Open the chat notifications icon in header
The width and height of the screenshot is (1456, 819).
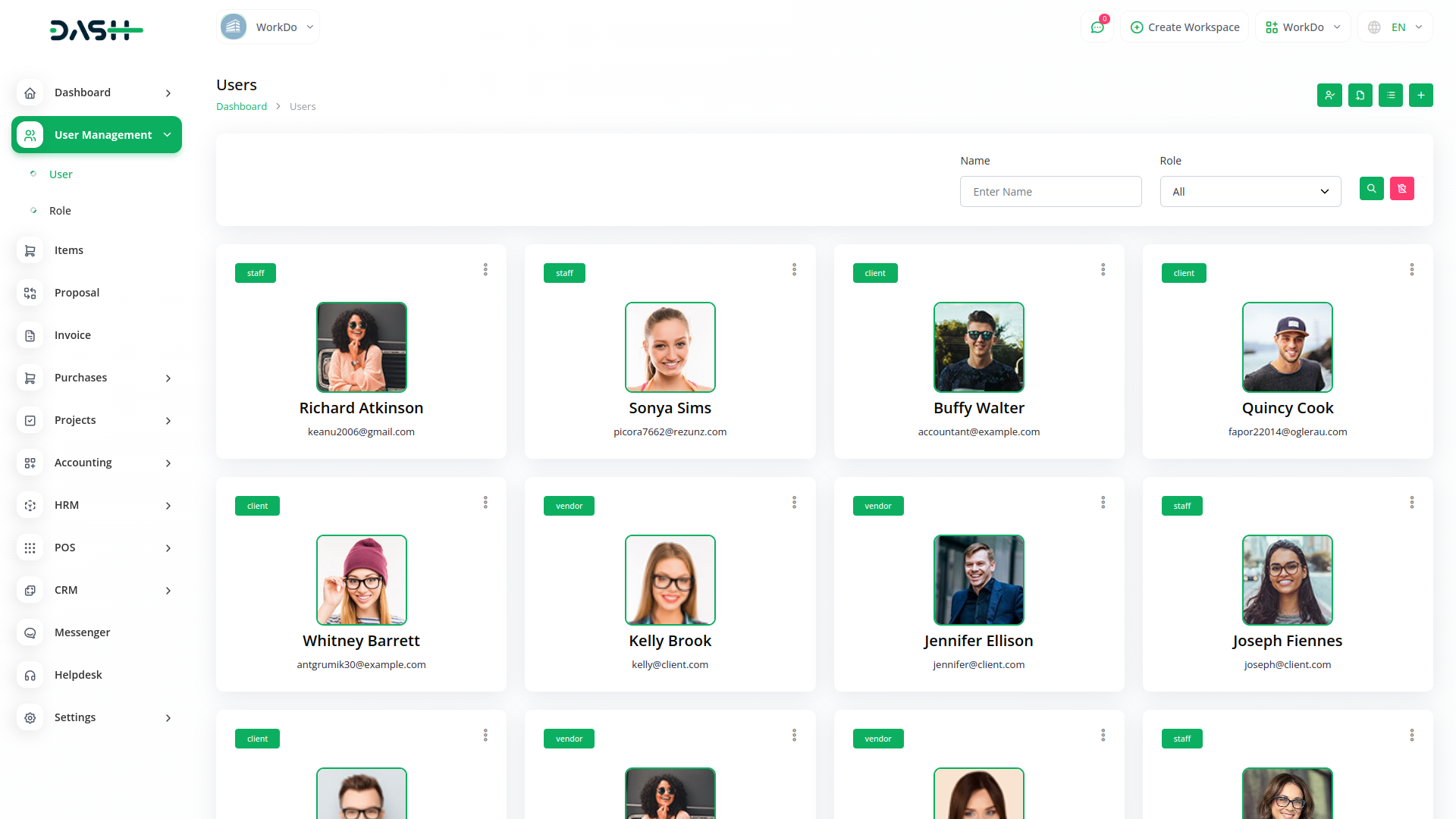coord(1097,27)
